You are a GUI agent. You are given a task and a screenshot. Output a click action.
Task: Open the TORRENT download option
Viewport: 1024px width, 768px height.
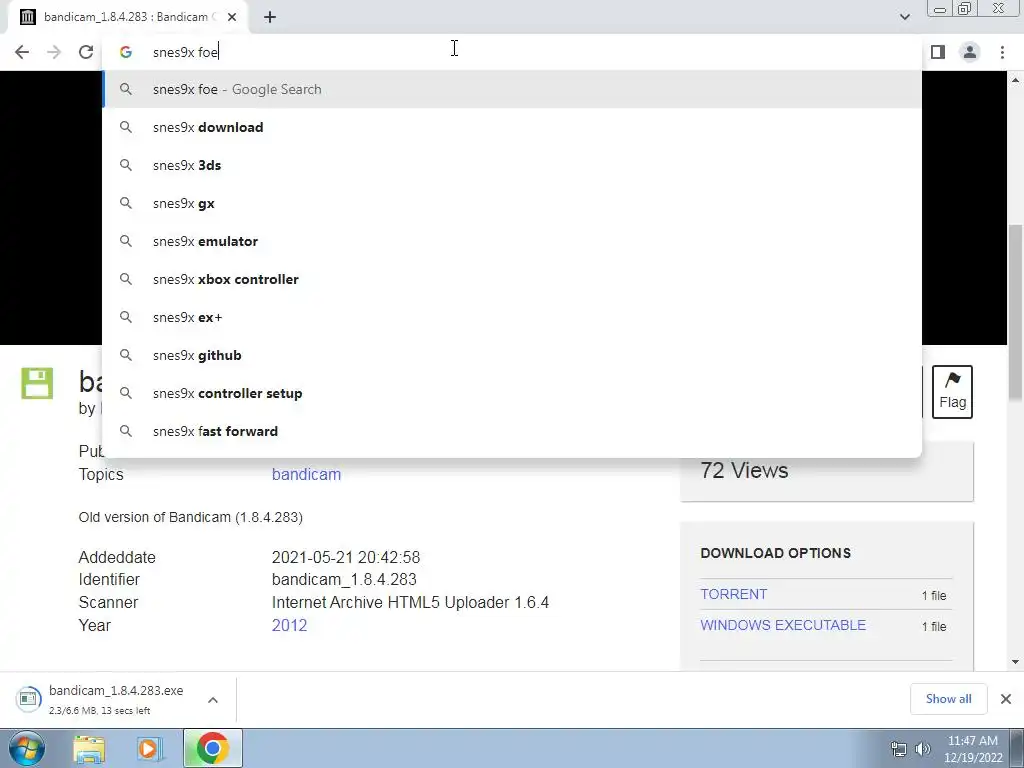point(733,594)
